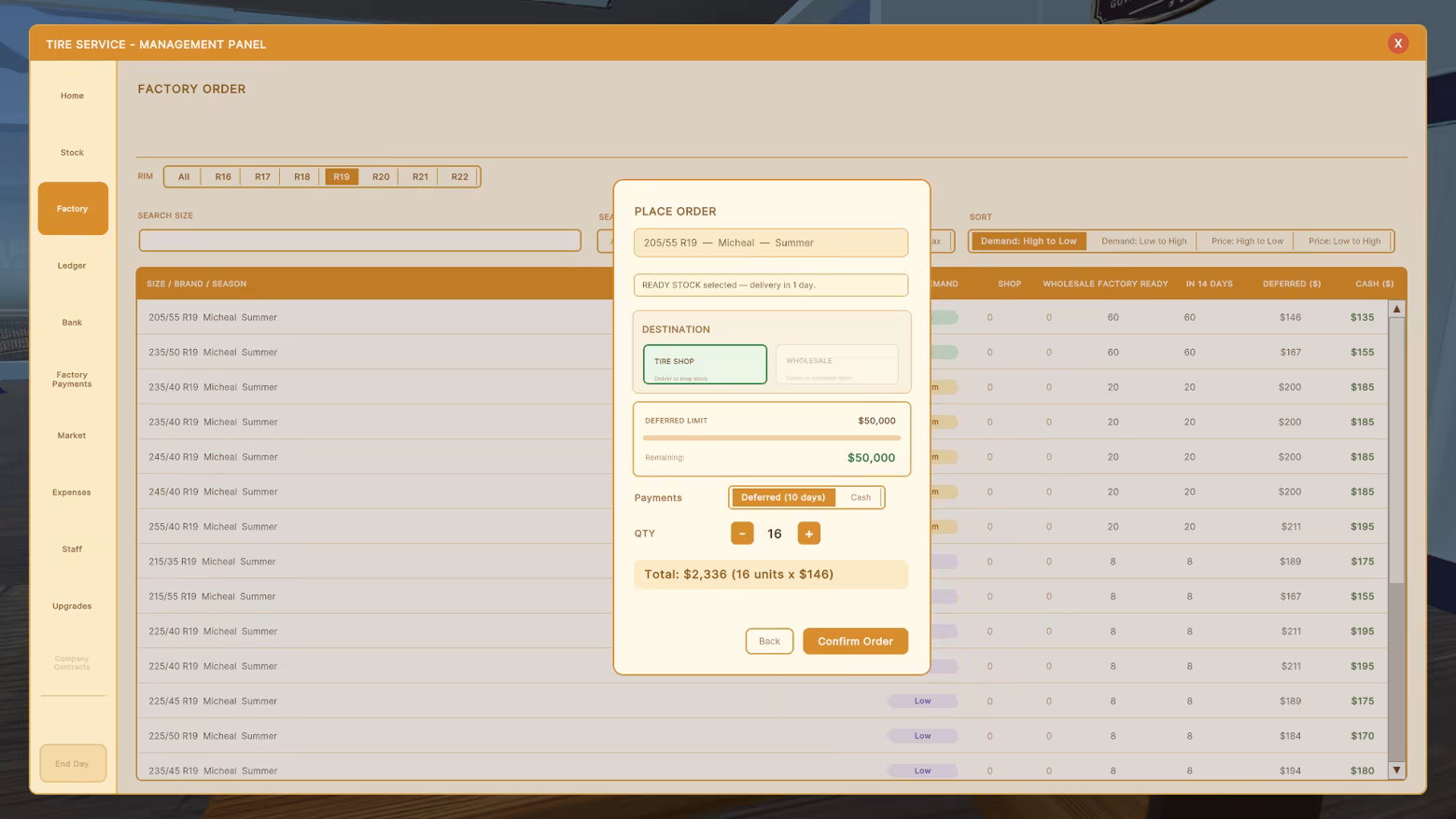Viewport: 1456px width, 819px height.
Task: Choose Tire Shop as destination
Action: [705, 365]
